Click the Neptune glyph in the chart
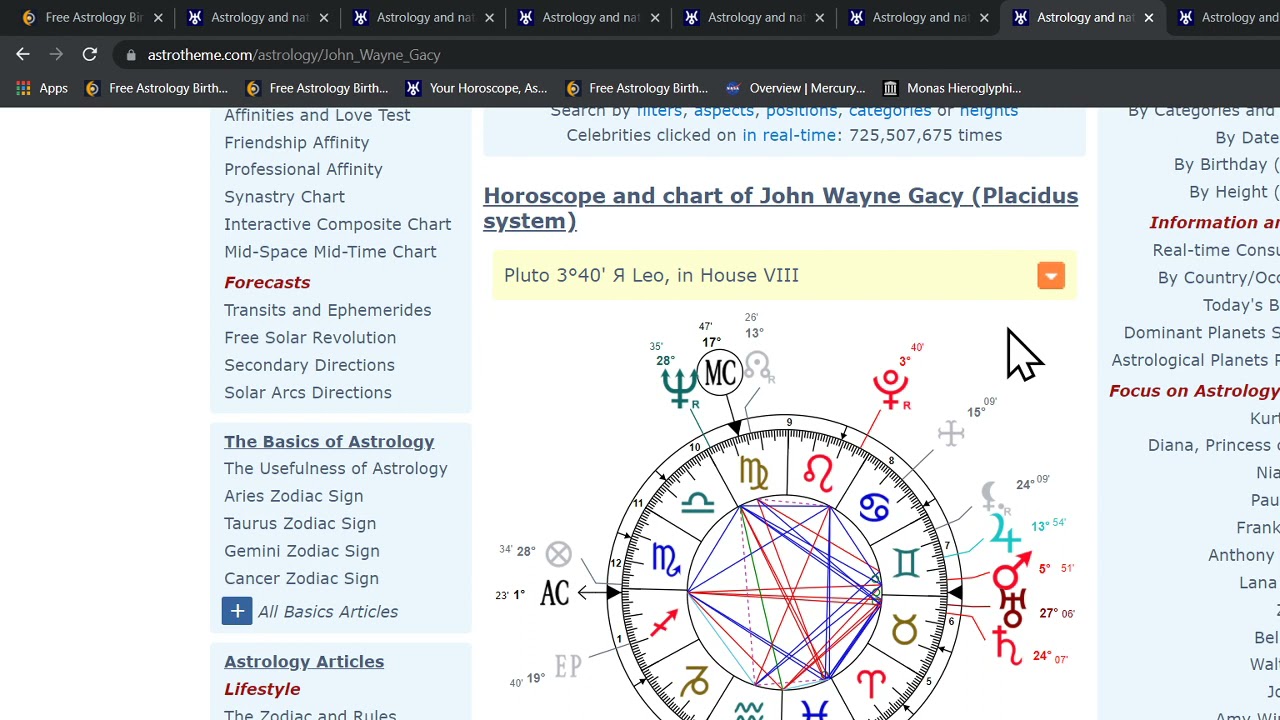Image resolution: width=1280 pixels, height=720 pixels. (x=679, y=386)
